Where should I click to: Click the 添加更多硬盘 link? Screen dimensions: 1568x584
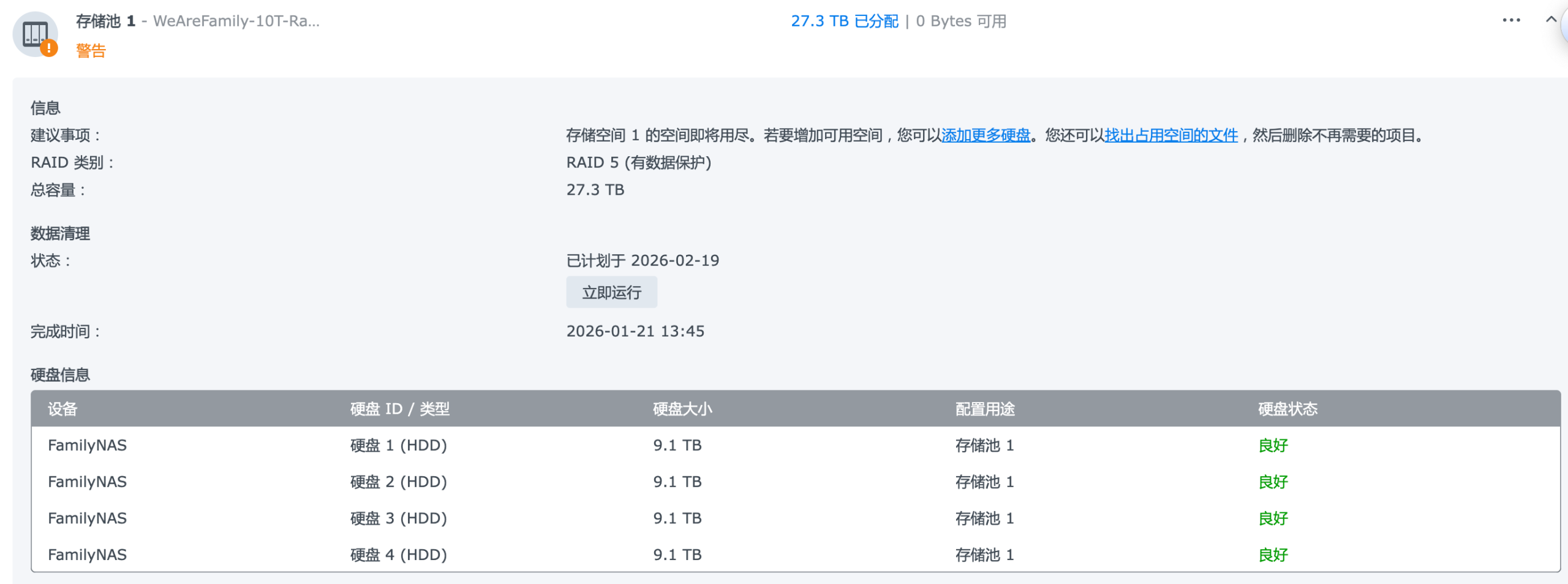[986, 135]
